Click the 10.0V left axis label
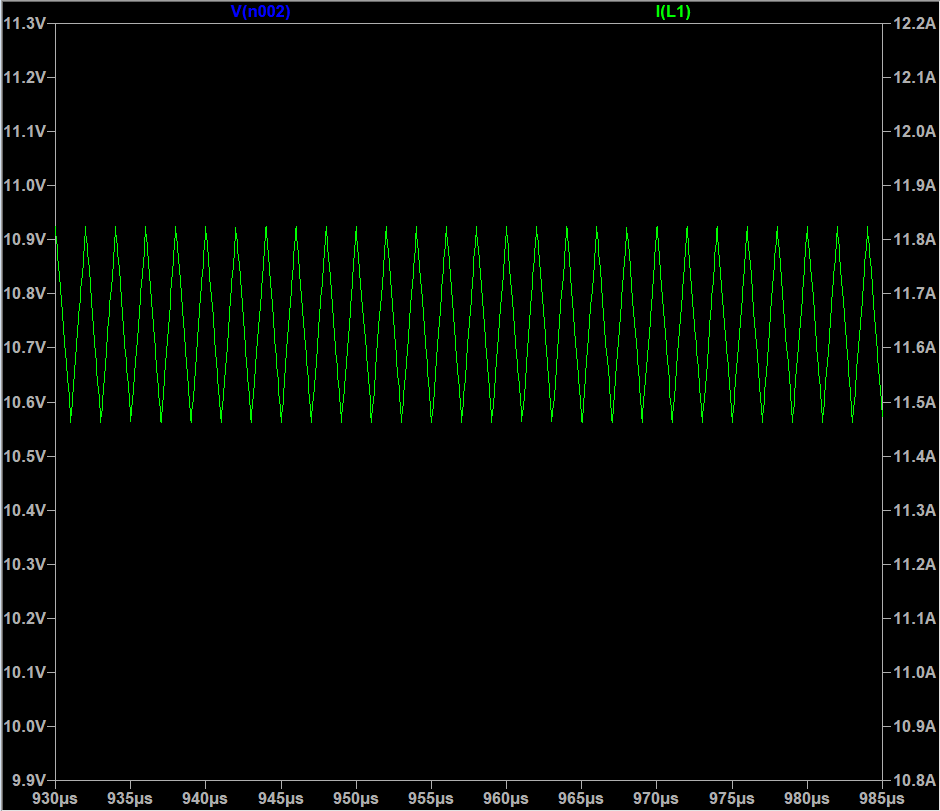 coord(25,726)
